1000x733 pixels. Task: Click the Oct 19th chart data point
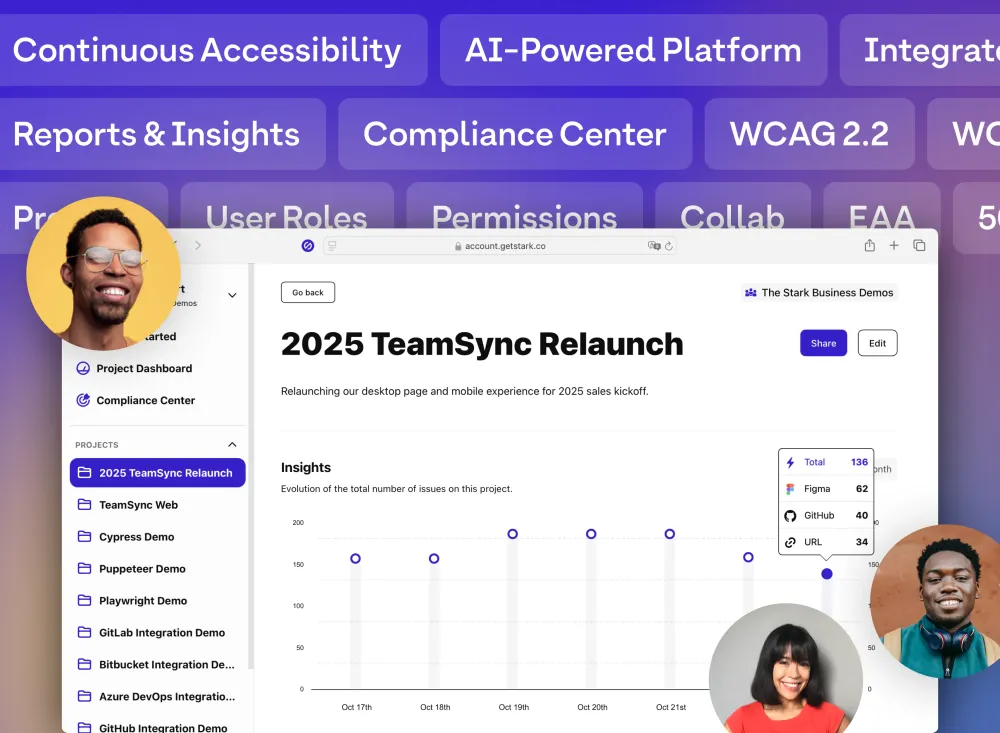513,534
